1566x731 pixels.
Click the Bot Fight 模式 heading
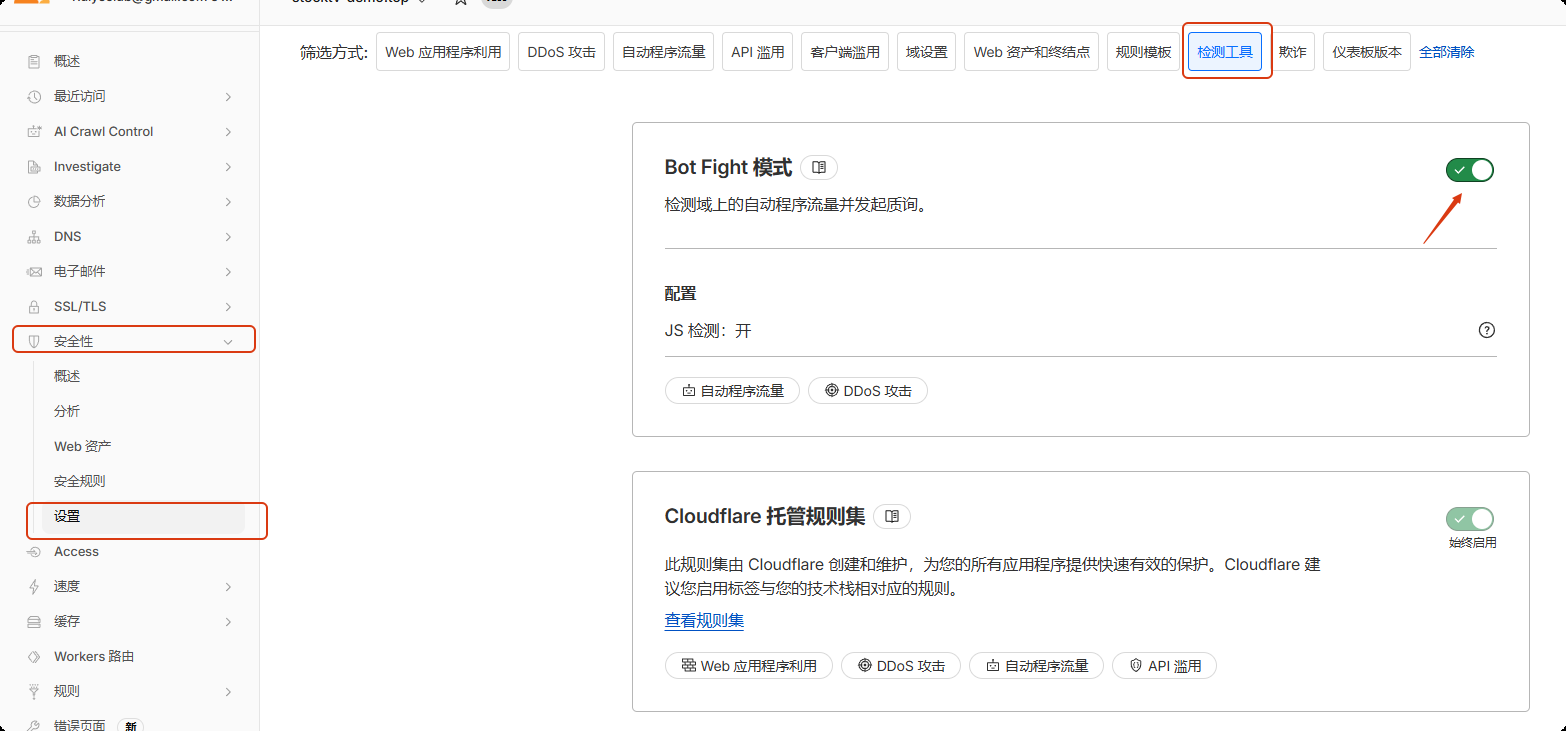pos(728,168)
